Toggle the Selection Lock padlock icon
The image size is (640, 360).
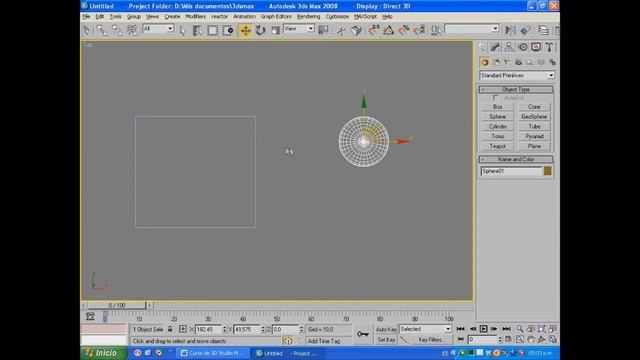pos(170,329)
